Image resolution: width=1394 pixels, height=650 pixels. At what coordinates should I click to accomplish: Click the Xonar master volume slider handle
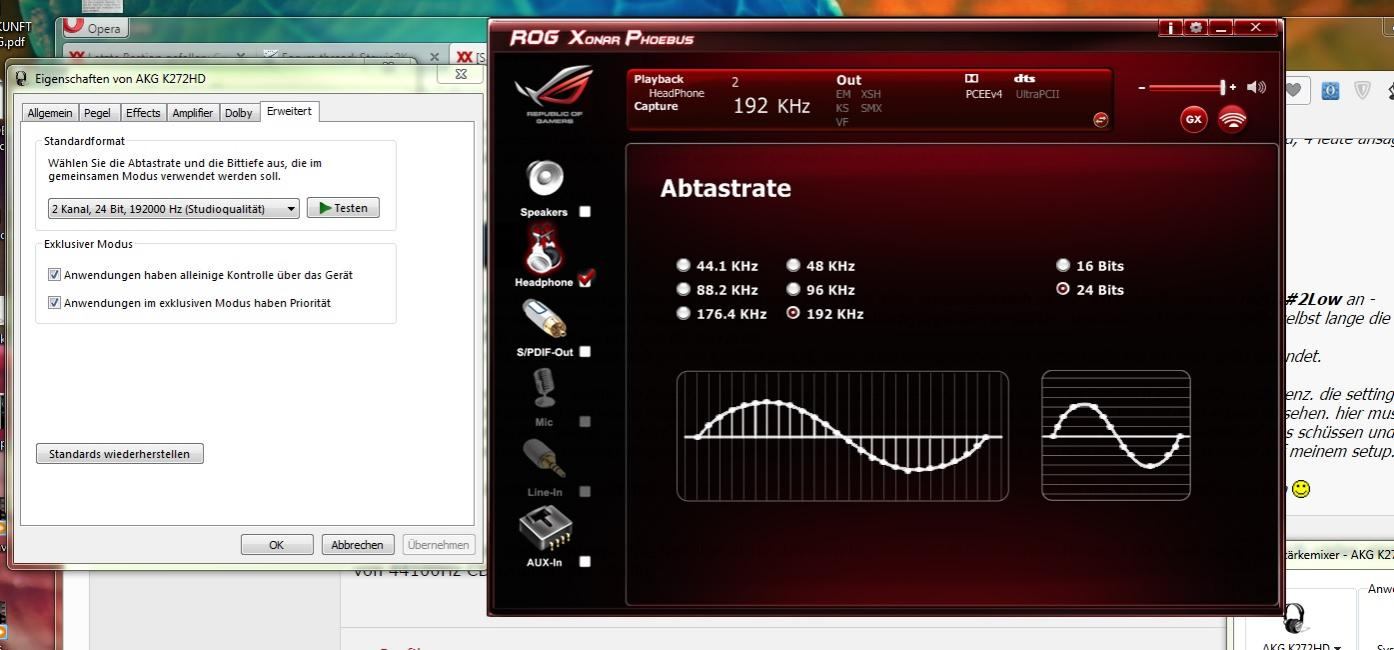tap(1222, 88)
